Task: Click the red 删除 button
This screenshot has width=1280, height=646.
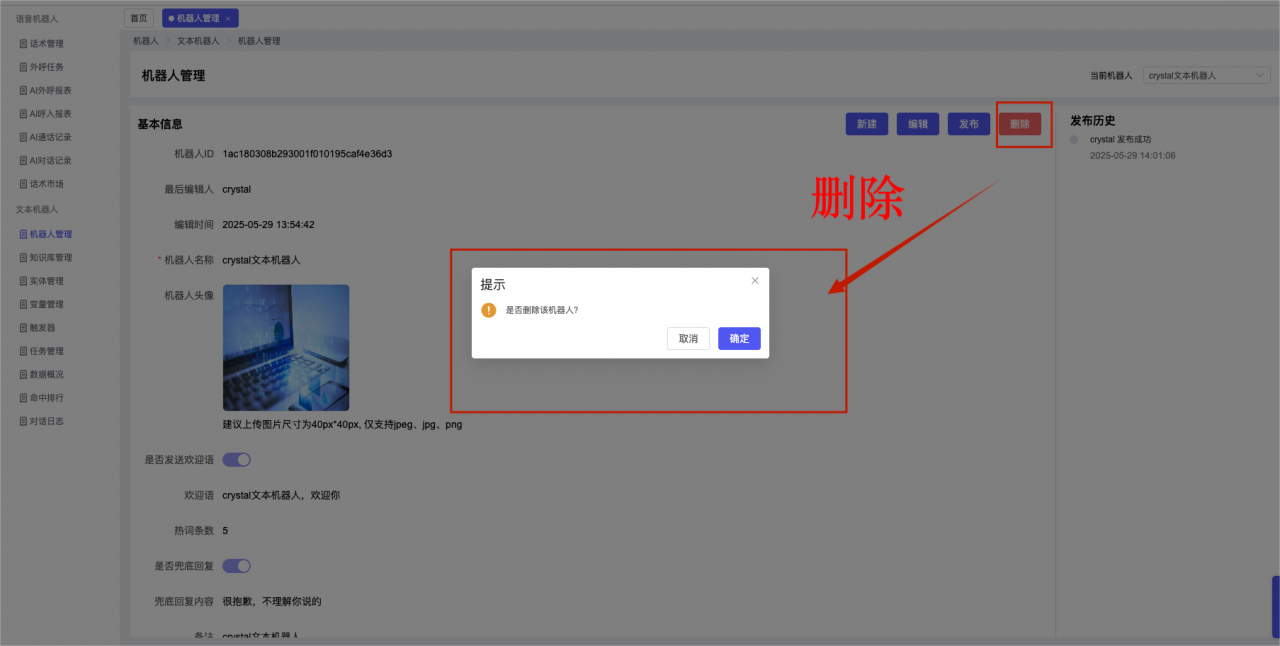Action: pos(1019,124)
